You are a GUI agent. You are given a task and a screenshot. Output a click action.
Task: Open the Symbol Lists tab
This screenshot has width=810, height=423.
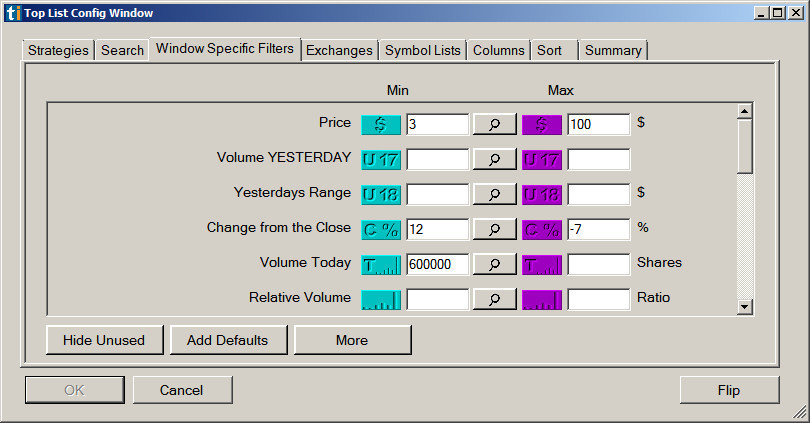click(423, 50)
